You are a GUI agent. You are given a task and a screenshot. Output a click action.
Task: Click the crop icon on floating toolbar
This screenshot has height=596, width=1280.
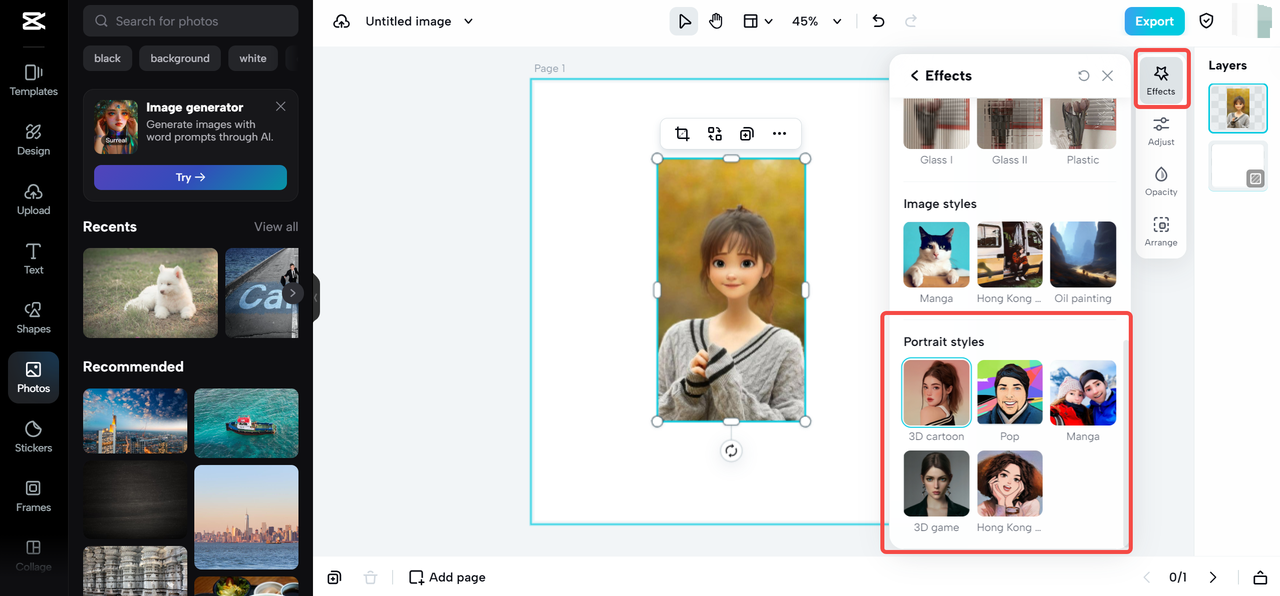pos(682,134)
